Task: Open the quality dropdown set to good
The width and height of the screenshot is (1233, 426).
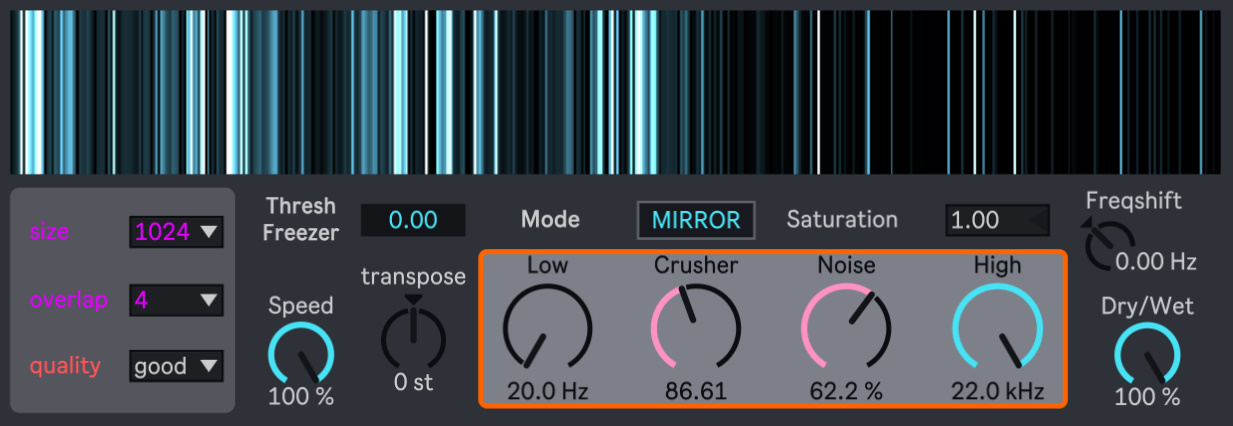Action: [x=176, y=366]
